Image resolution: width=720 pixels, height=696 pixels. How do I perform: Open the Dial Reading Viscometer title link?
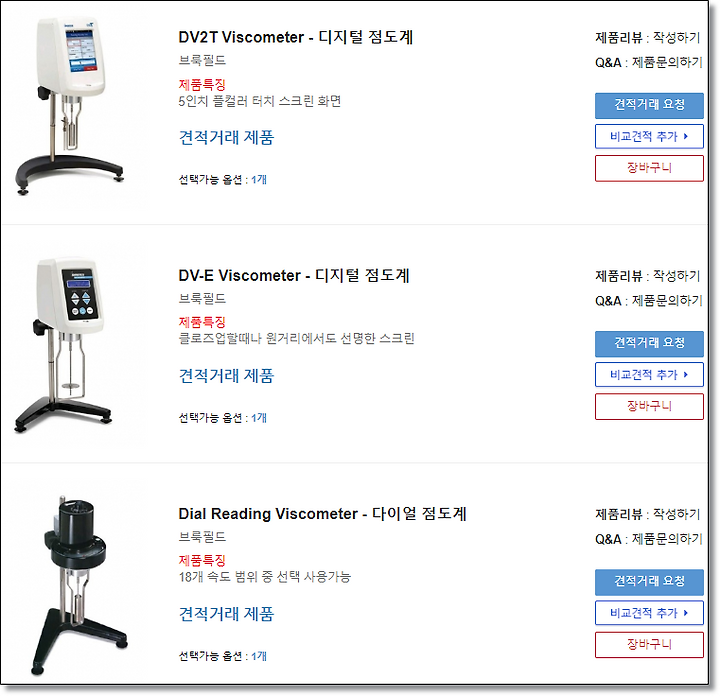point(322,514)
